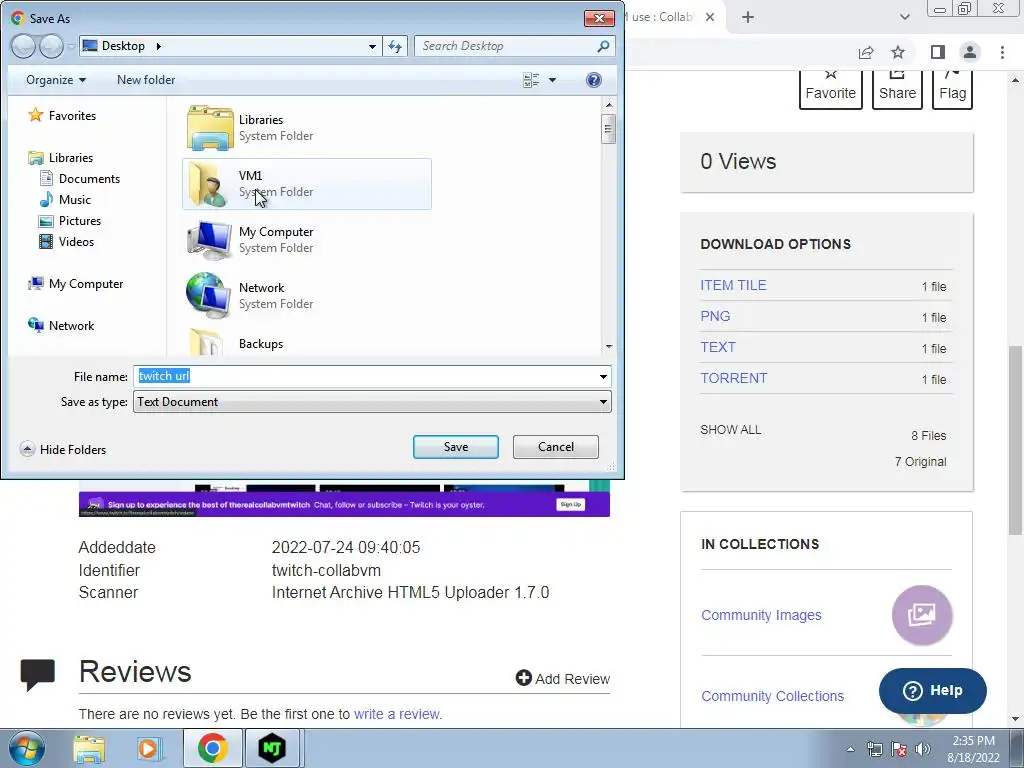Click the Cancel button
Image resolution: width=1024 pixels, height=768 pixels.
[x=556, y=447]
